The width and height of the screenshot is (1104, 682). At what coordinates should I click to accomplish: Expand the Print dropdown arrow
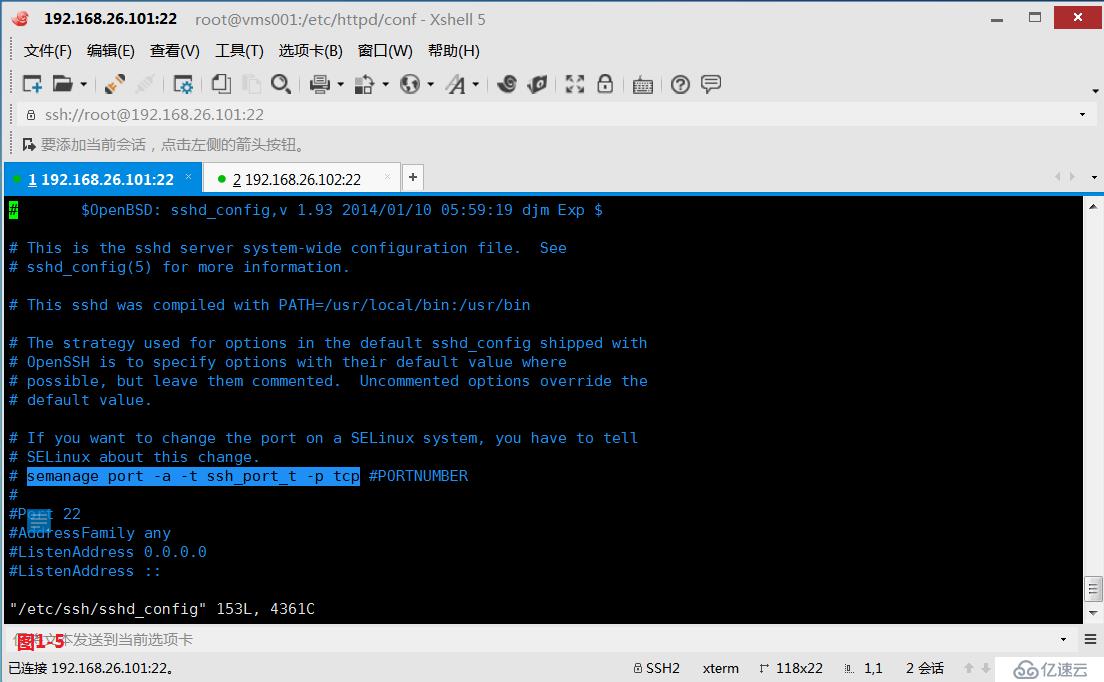pos(340,85)
